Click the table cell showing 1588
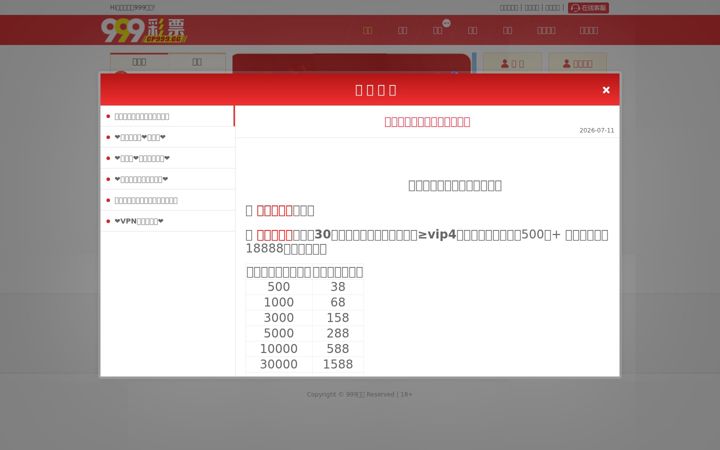720x450 pixels. [338, 365]
